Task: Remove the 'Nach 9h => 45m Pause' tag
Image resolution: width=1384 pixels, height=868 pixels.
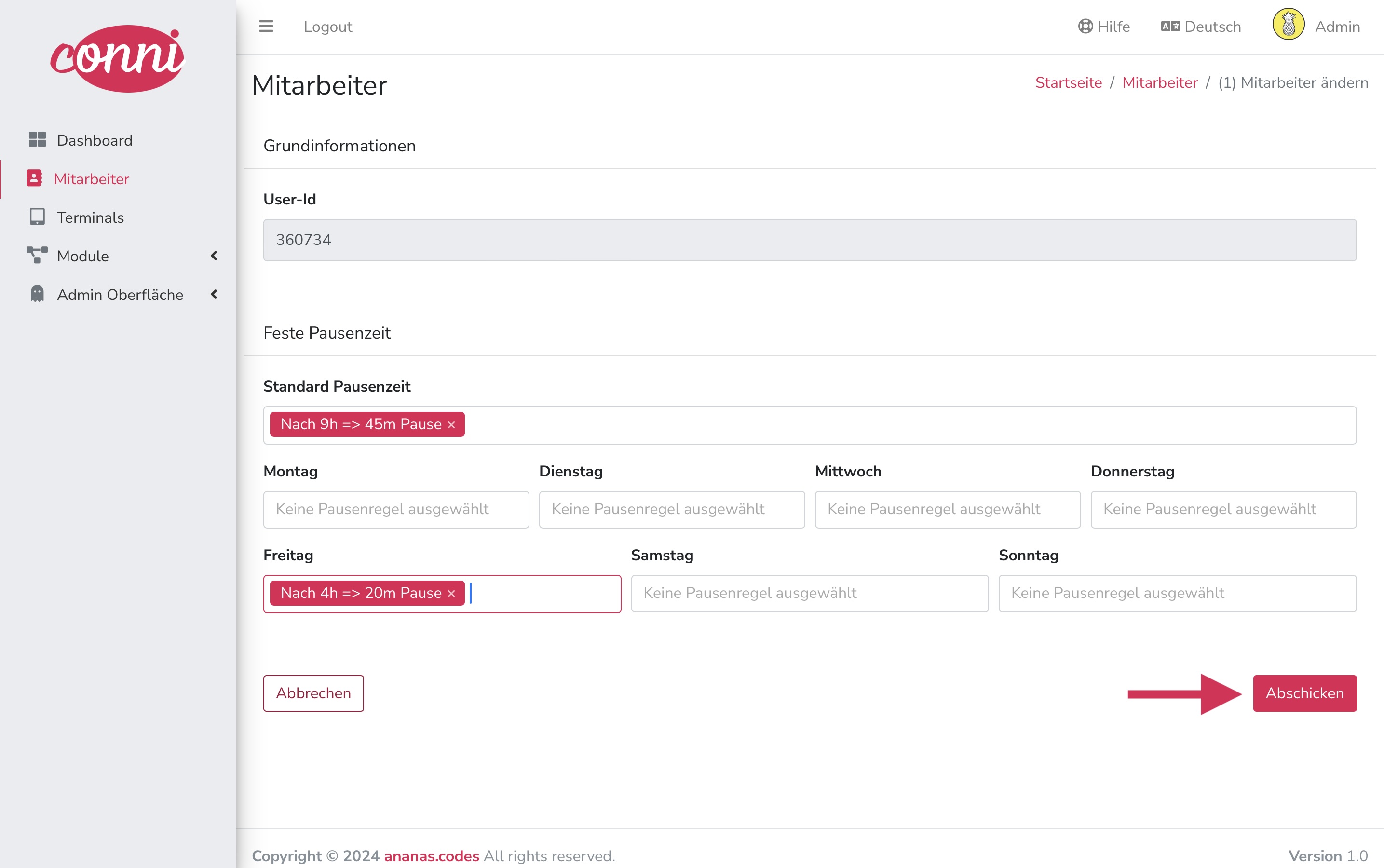Action: 451,425
